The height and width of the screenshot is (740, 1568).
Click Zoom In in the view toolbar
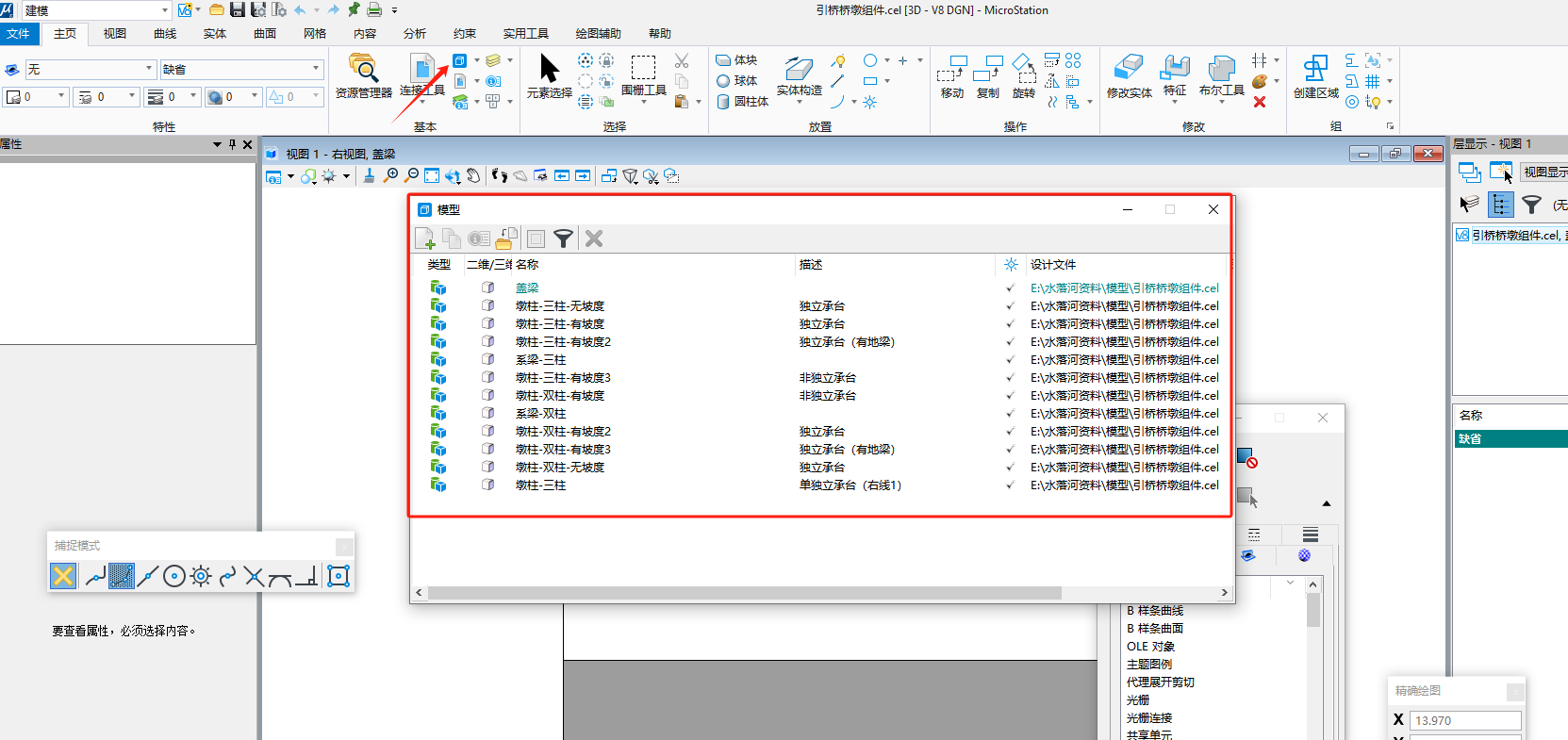click(390, 176)
